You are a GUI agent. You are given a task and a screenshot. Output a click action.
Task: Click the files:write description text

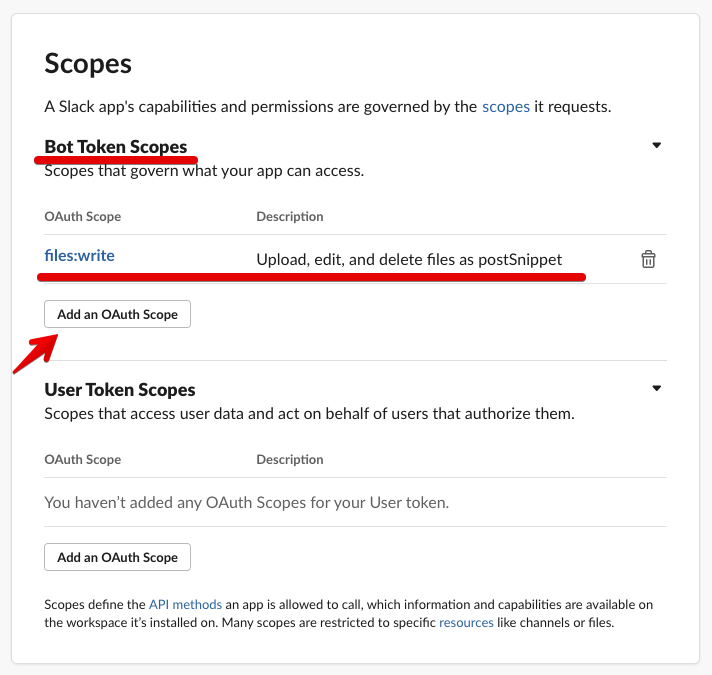coord(409,260)
